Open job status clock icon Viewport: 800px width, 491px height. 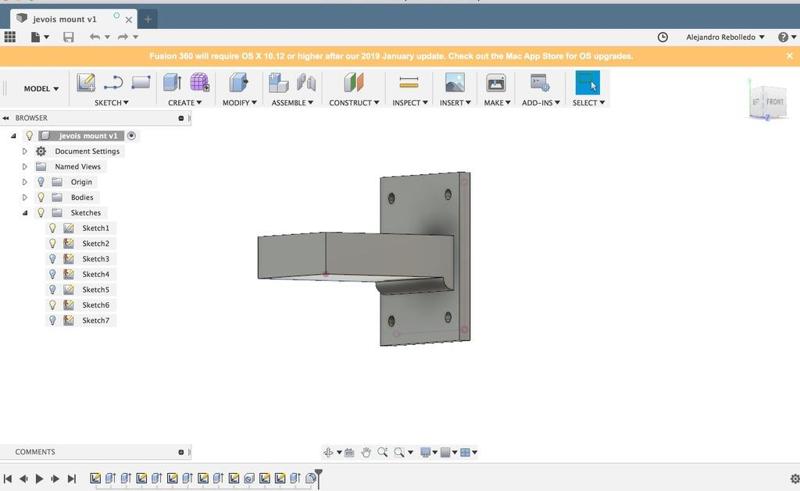pos(663,37)
